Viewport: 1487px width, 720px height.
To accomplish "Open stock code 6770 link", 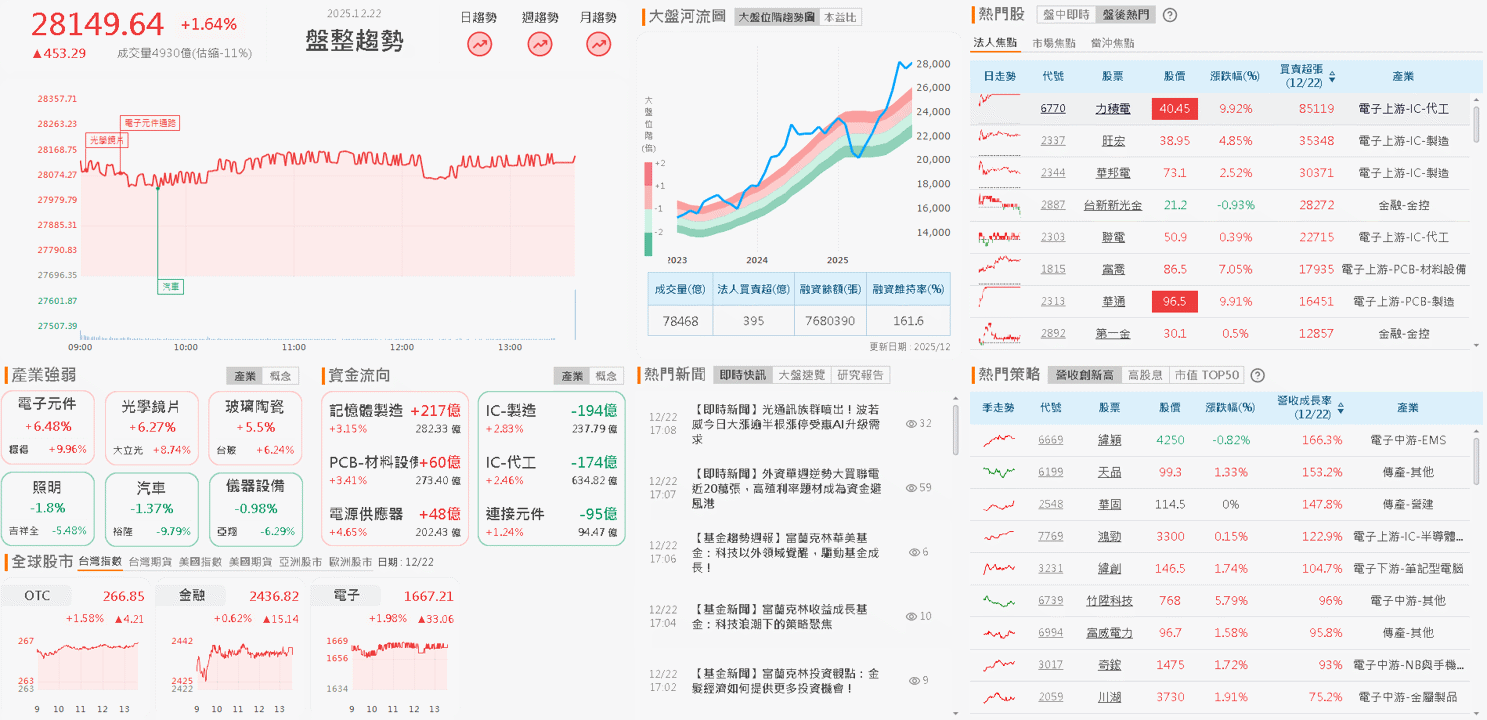I will [1053, 108].
